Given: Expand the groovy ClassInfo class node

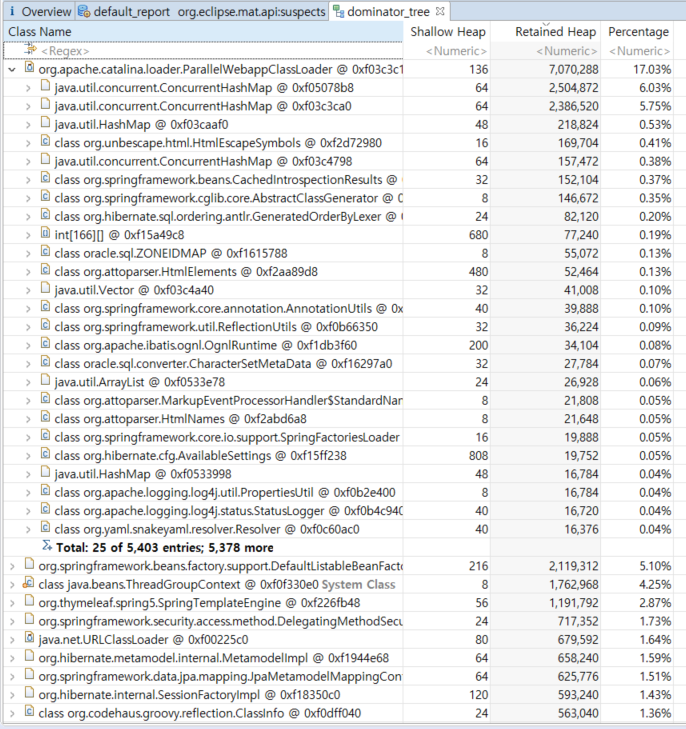Looking at the screenshot, I should (x=12, y=713).
